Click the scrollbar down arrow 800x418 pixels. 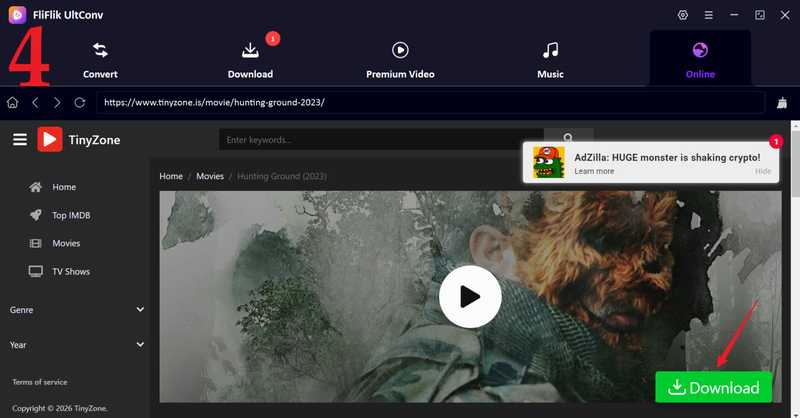795,414
